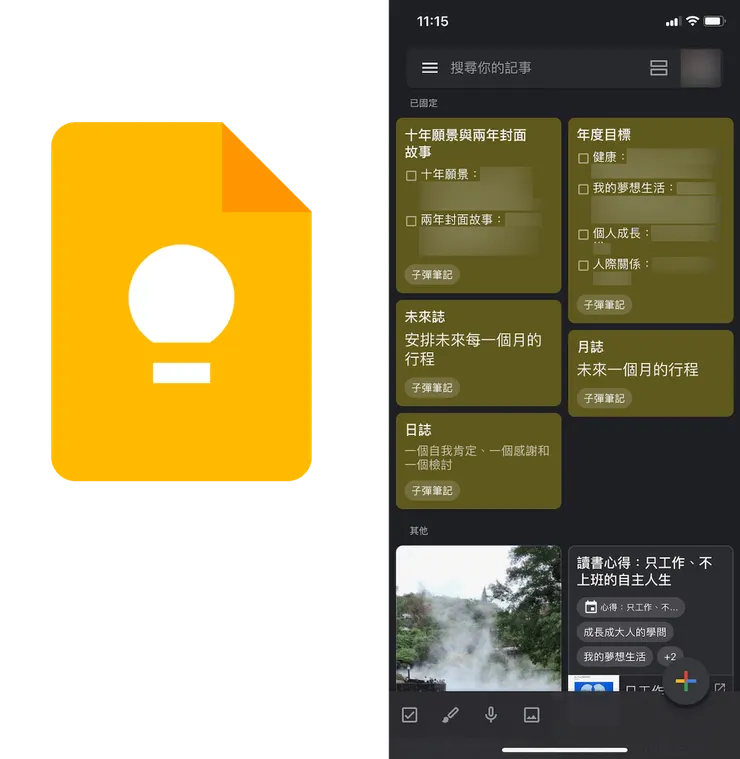Check the 兩年封面故事 checkbox
The height and width of the screenshot is (759, 740).
411,221
